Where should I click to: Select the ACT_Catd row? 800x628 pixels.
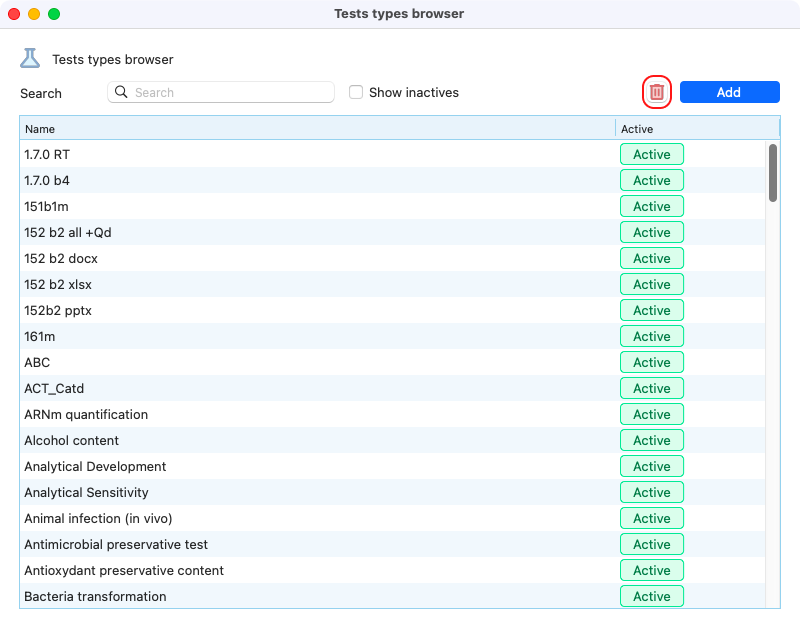tap(392, 389)
